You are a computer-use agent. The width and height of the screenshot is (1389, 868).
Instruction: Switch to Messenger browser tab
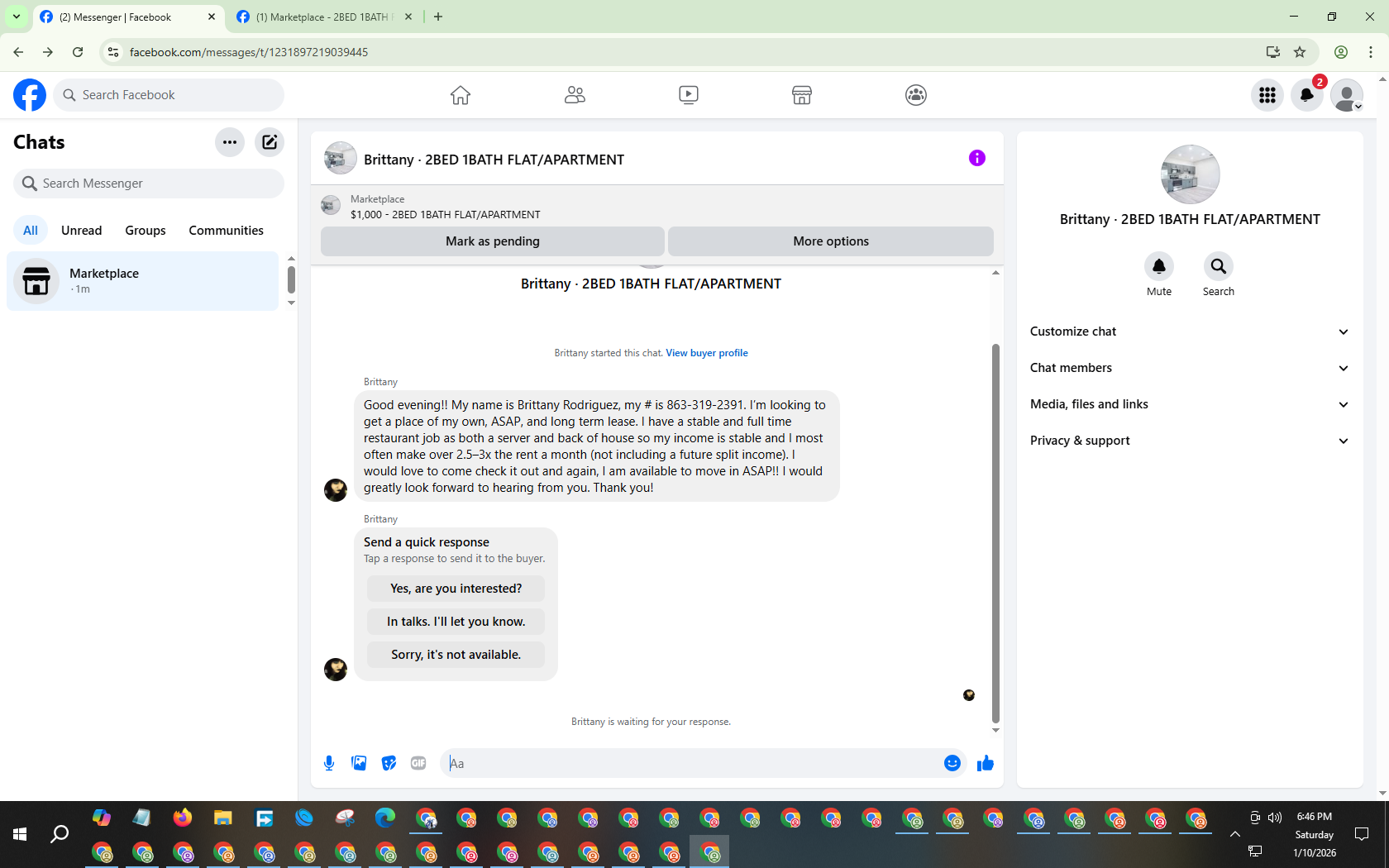point(128,17)
